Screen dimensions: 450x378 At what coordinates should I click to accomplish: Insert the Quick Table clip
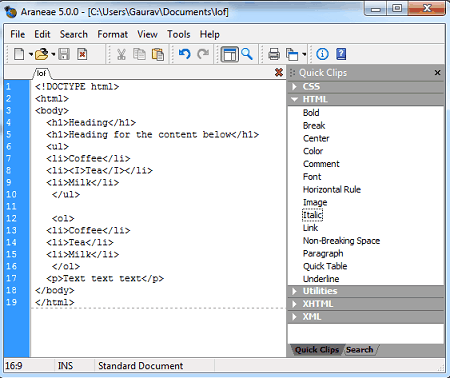(325, 266)
